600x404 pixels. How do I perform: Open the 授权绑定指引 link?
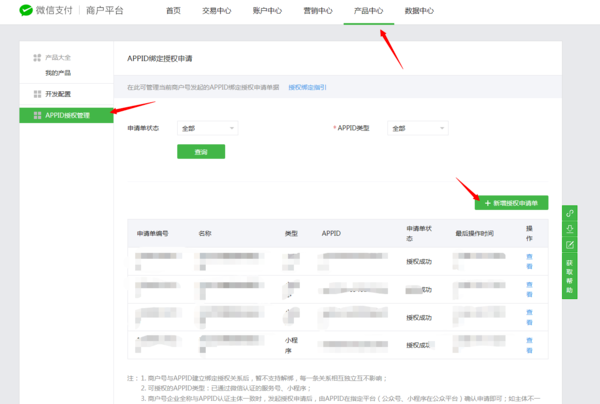[307, 88]
